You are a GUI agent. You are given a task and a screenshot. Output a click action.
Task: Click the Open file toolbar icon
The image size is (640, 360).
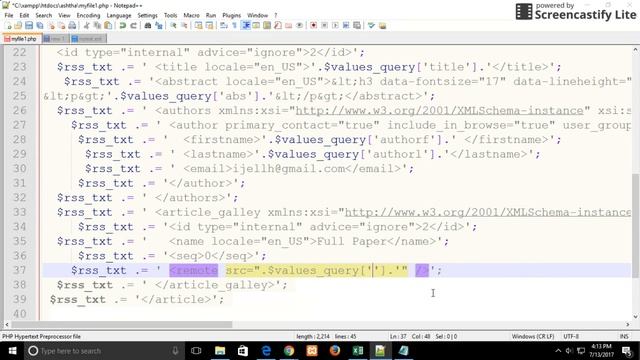pyautogui.click(x=18, y=26)
